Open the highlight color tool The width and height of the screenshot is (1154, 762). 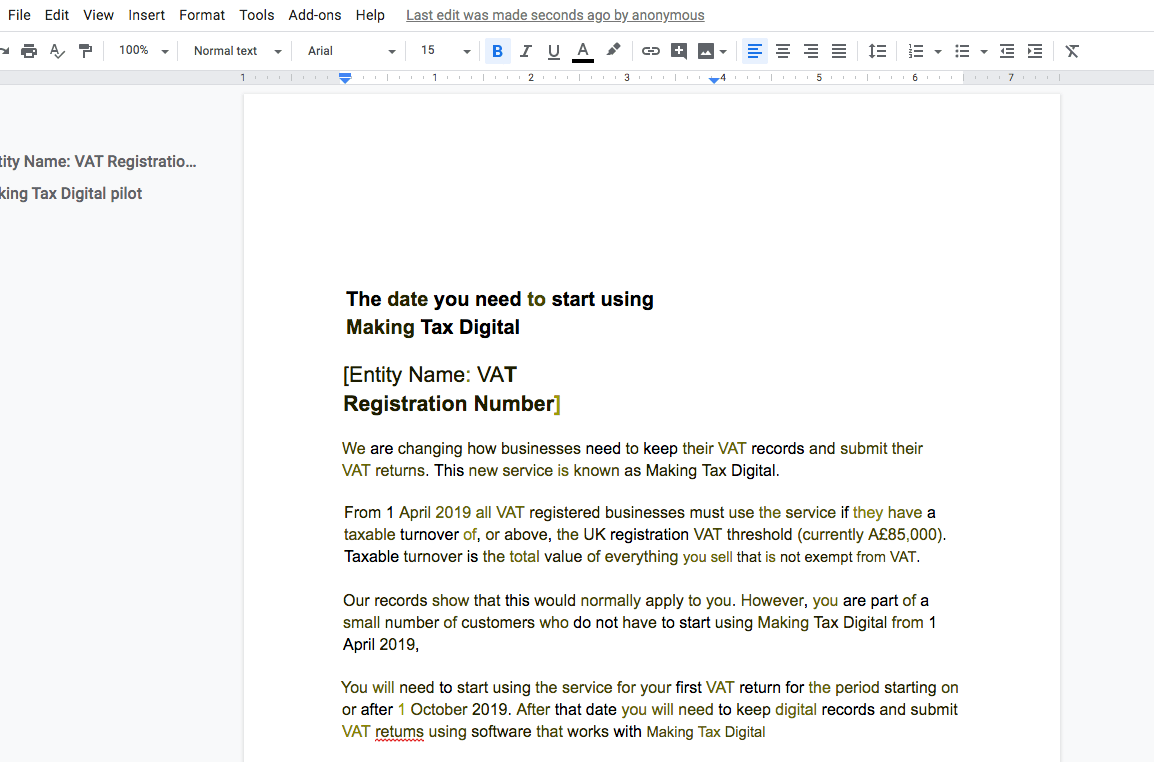pos(613,50)
